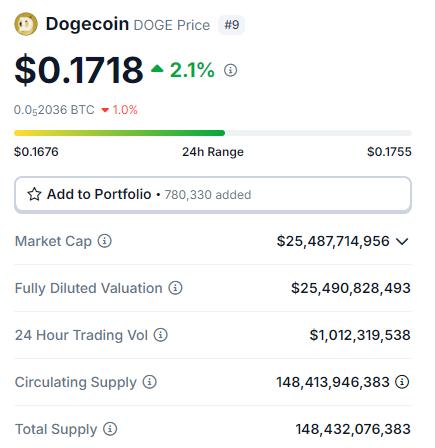Screen dimensions: 435x448
Task: Click the 24h high value $0.1755
Action: tap(389, 152)
